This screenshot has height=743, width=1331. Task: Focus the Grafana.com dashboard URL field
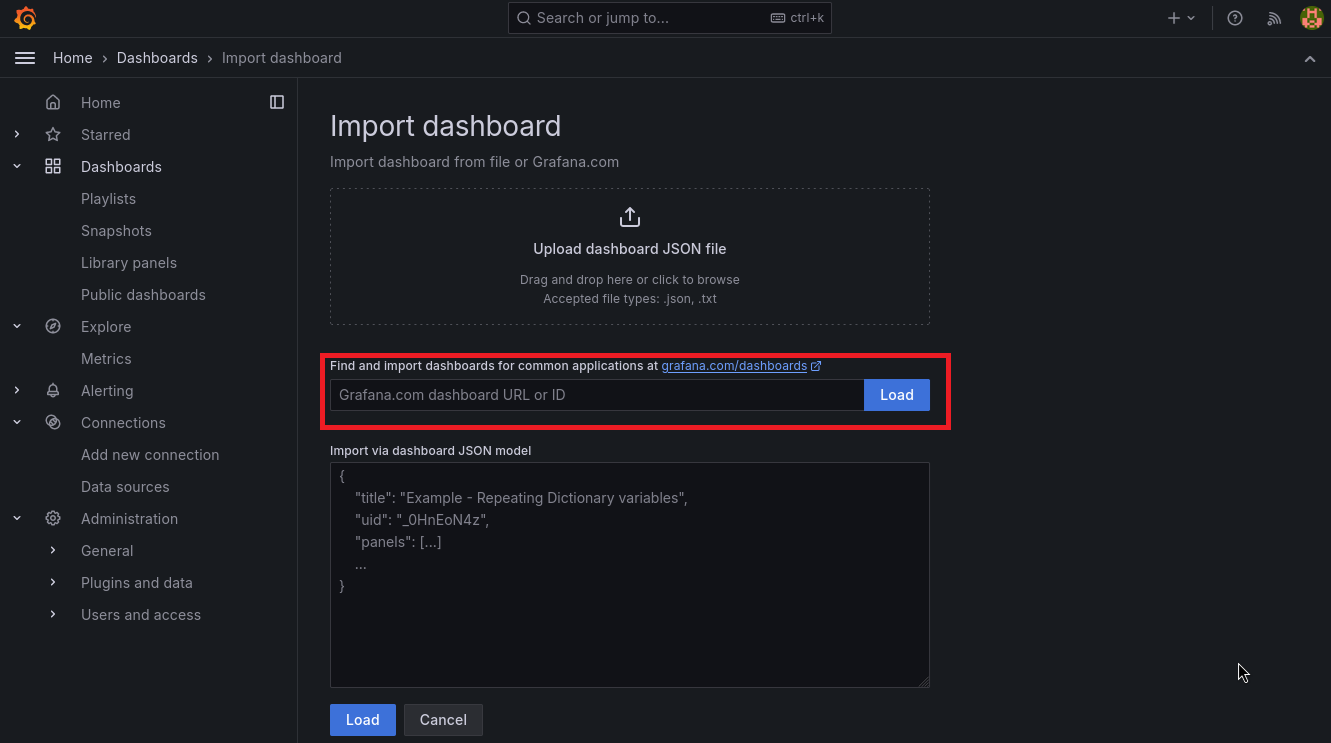[x=597, y=395]
